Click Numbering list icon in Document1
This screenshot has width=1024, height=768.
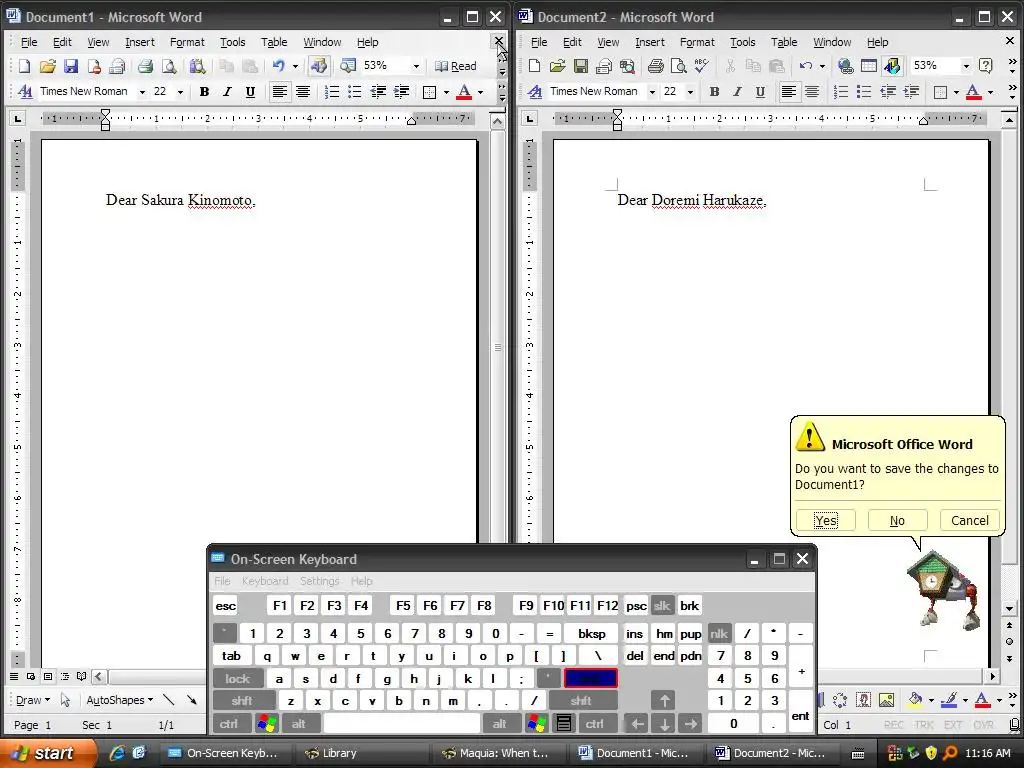click(332, 91)
